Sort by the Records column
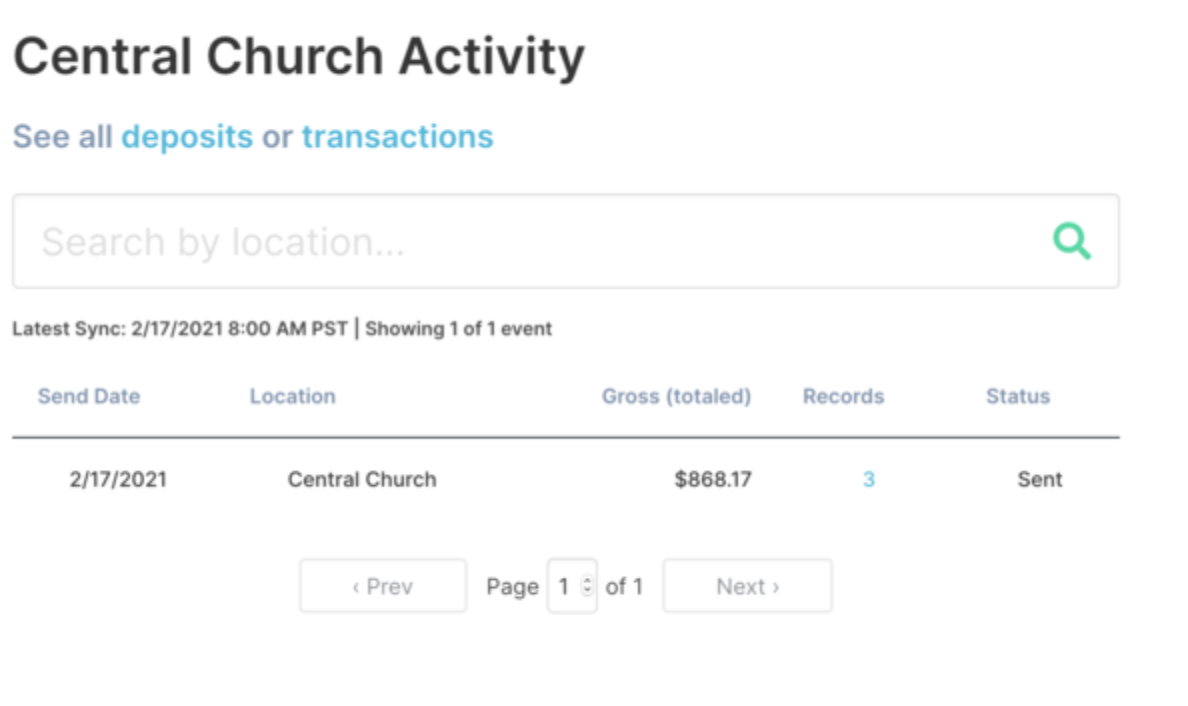 [x=843, y=396]
